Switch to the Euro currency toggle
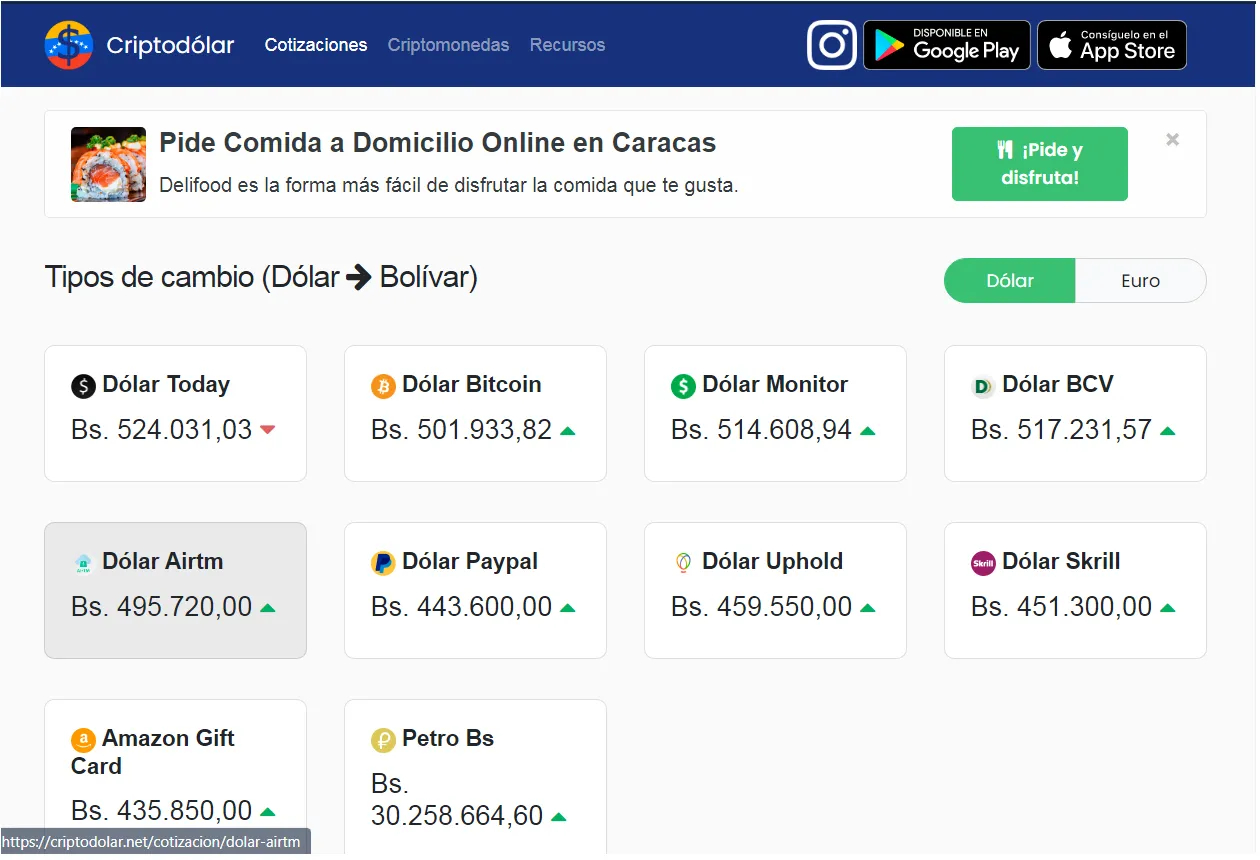 pos(1141,281)
